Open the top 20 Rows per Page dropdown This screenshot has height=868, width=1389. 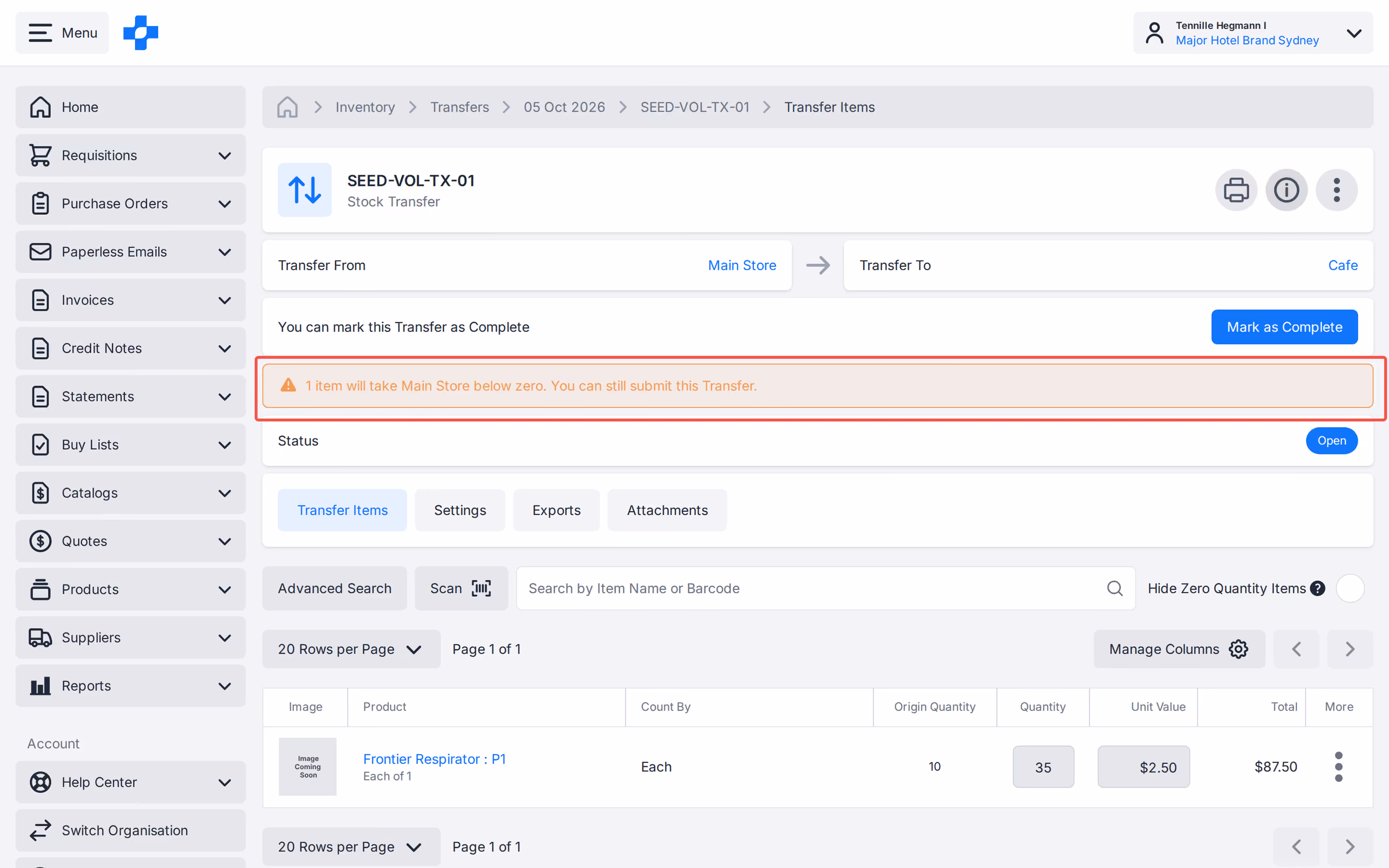click(352, 648)
